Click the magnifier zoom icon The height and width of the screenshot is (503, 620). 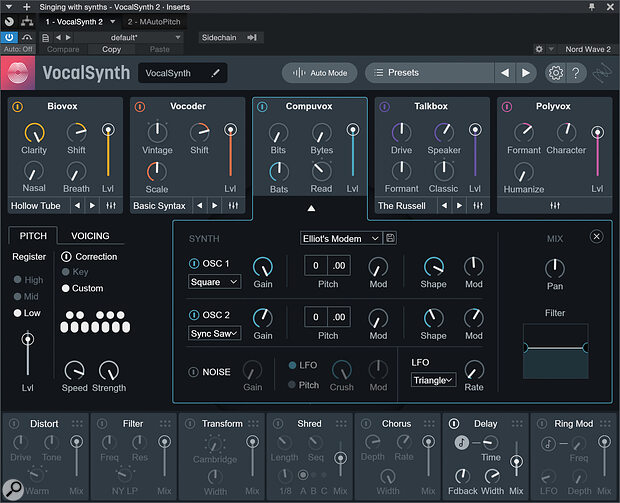pos(13,489)
